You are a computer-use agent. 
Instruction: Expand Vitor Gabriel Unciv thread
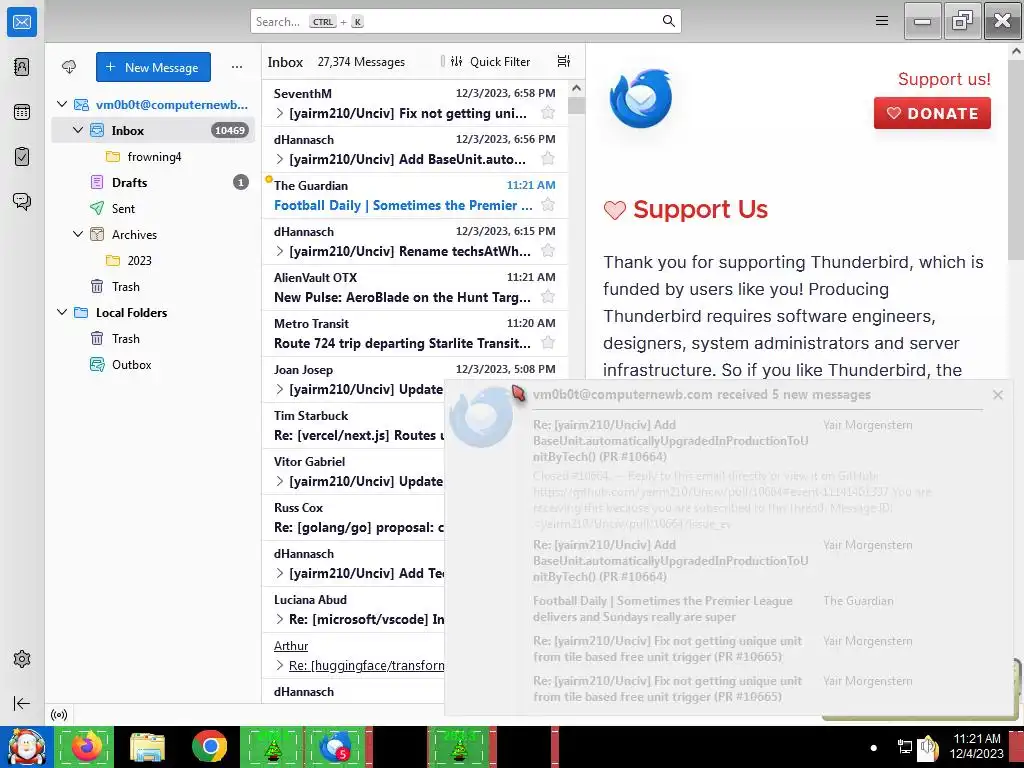coord(280,481)
